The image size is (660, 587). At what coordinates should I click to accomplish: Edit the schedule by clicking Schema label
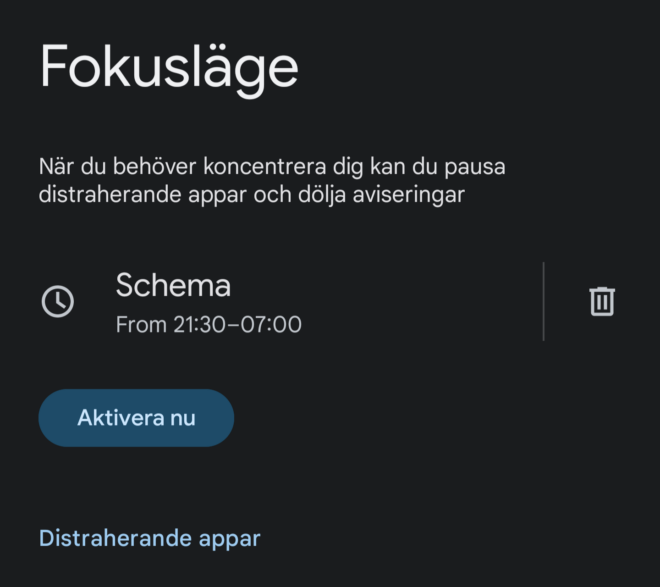(173, 285)
